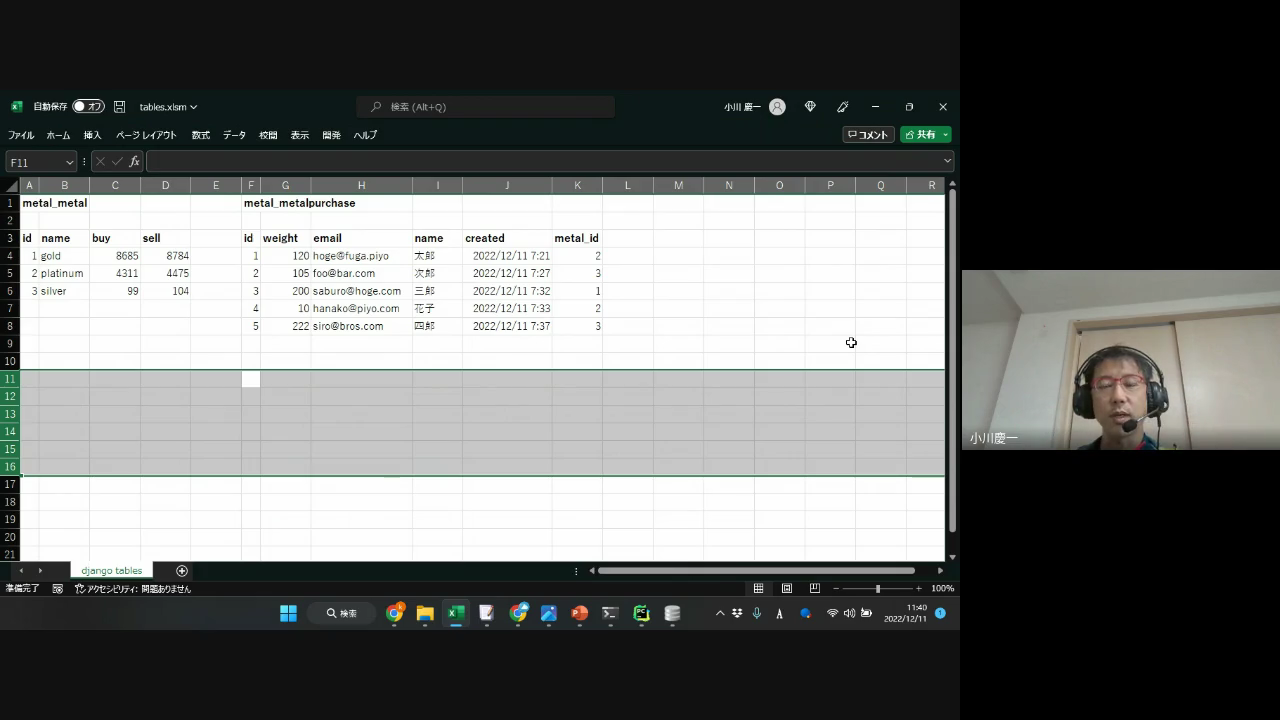
Task: Toggle the AutoSave switch
Action: pyautogui.click(x=88, y=107)
